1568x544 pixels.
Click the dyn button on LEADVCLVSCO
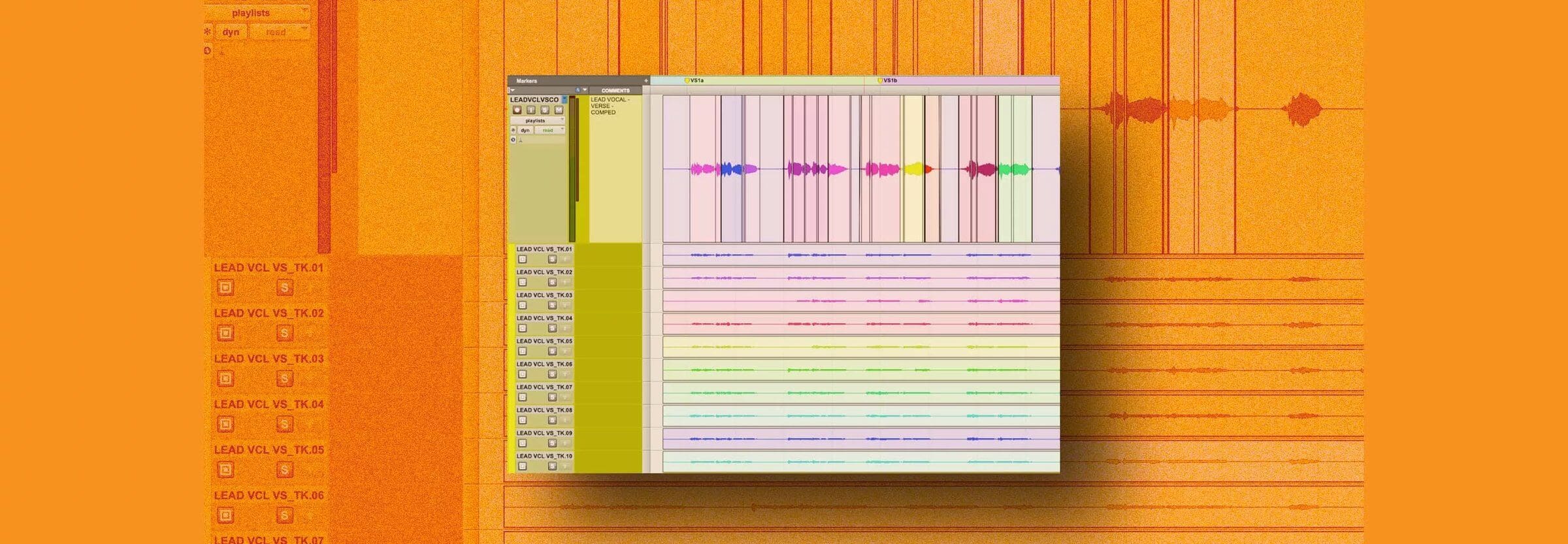pyautogui.click(x=525, y=130)
